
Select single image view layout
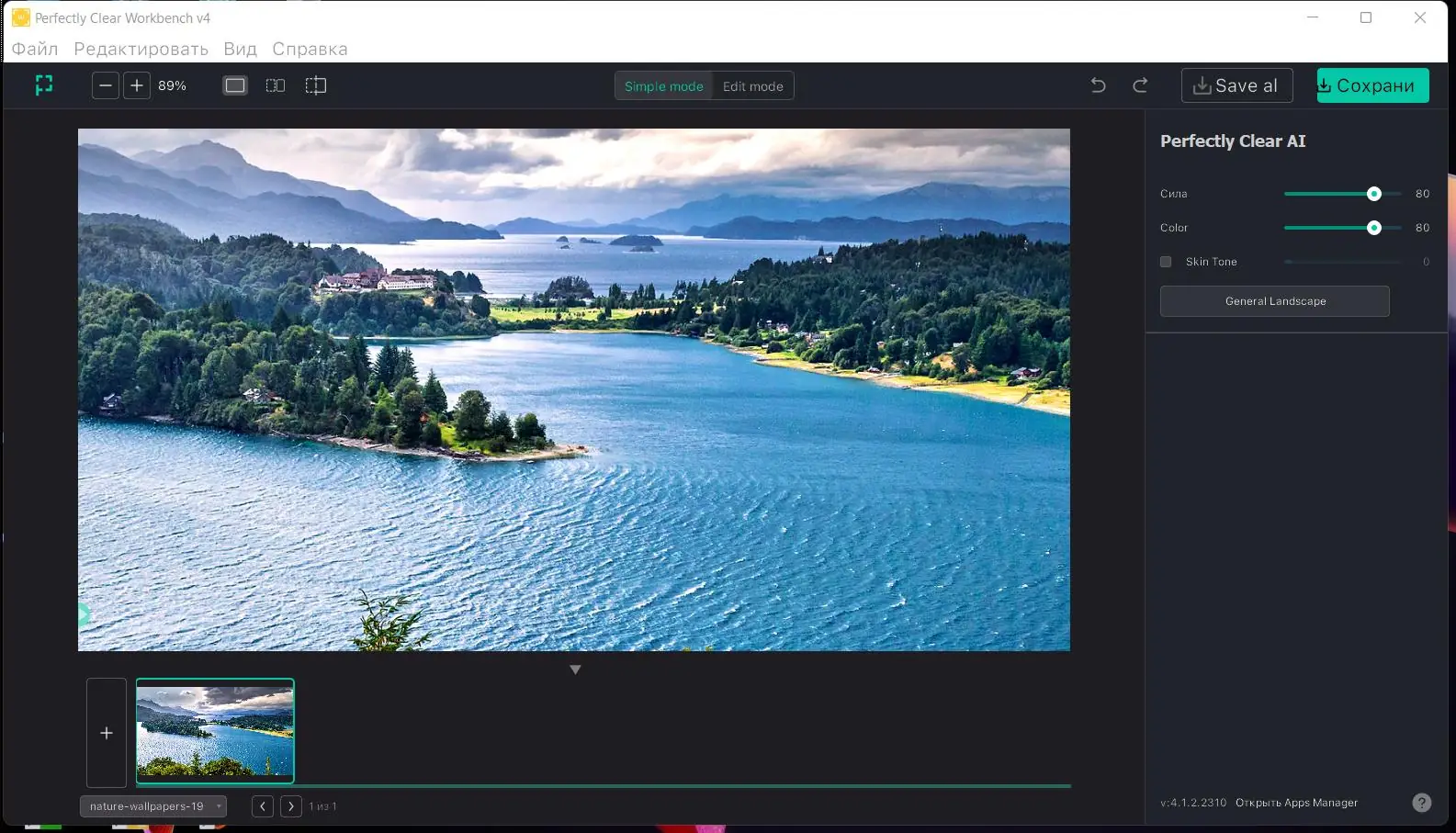point(235,85)
